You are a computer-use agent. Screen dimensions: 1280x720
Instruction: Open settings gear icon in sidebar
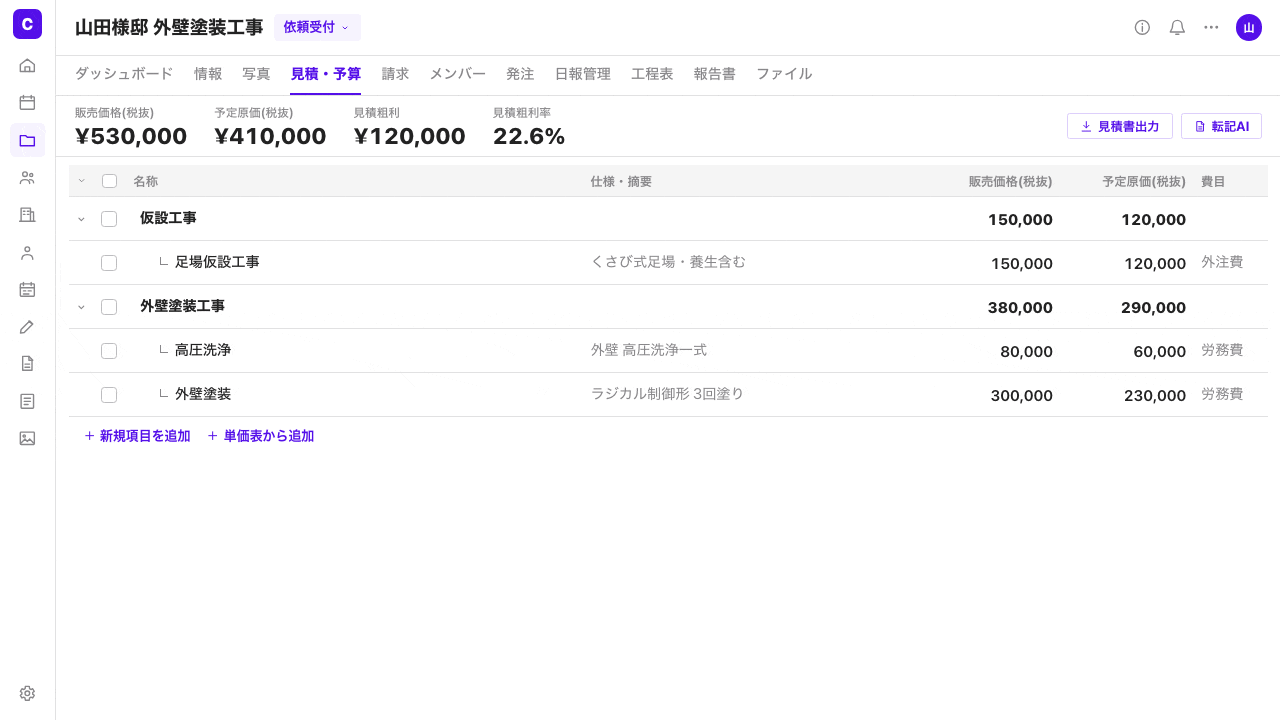(x=27, y=693)
